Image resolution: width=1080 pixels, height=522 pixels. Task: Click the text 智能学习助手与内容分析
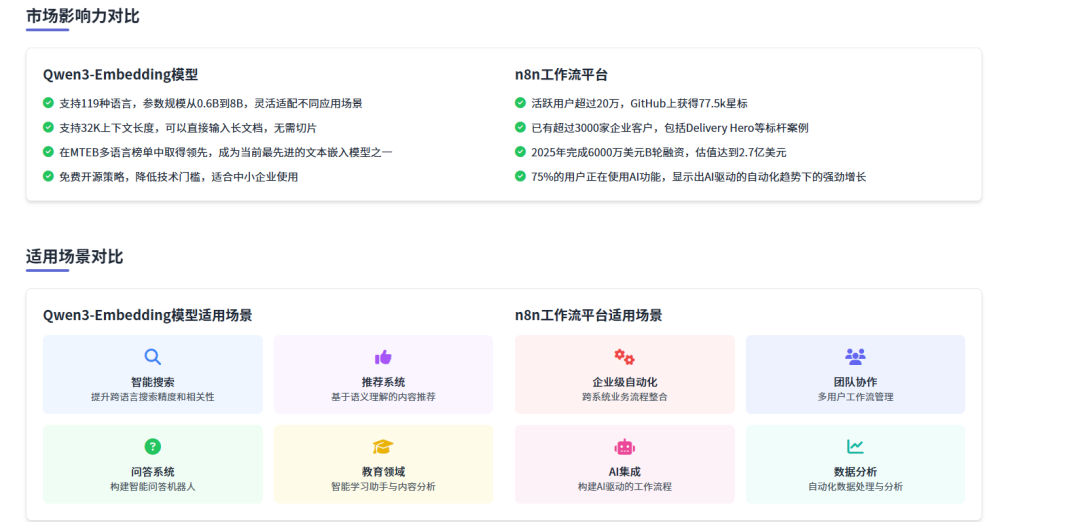(x=383, y=487)
